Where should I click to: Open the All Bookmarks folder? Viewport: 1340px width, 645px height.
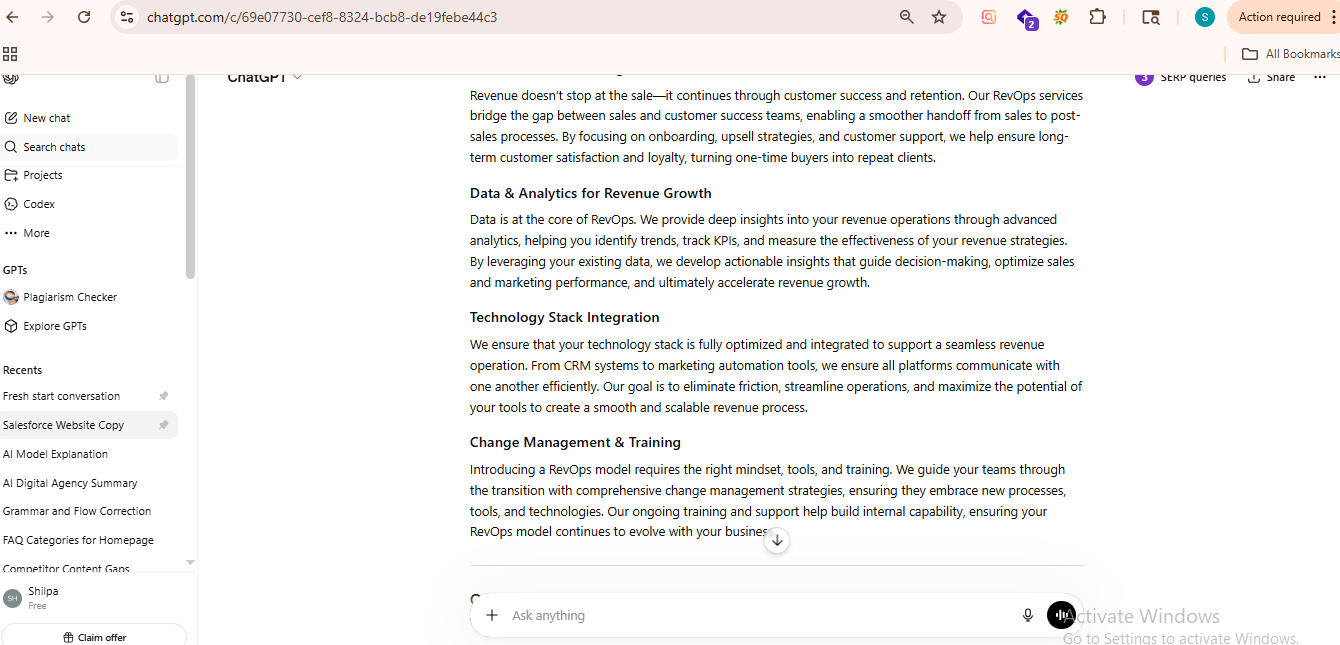pos(1290,54)
